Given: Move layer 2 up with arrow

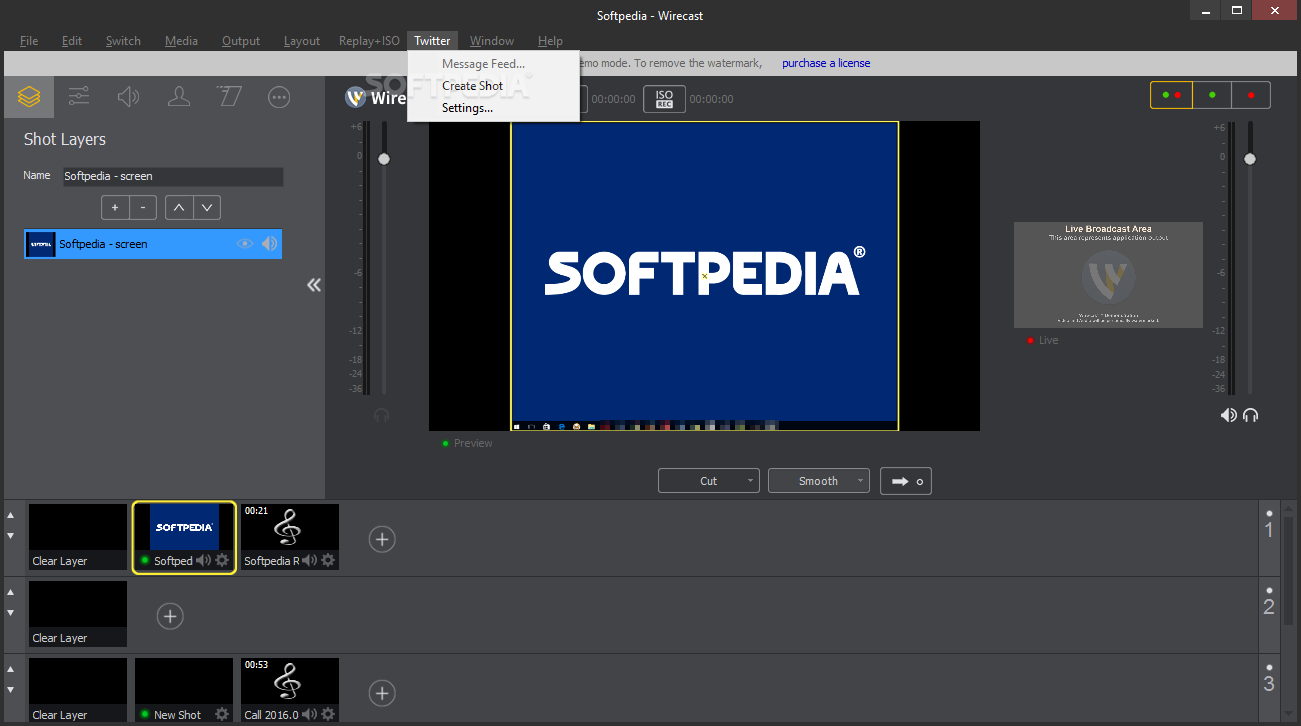Looking at the screenshot, I should (x=11, y=592).
